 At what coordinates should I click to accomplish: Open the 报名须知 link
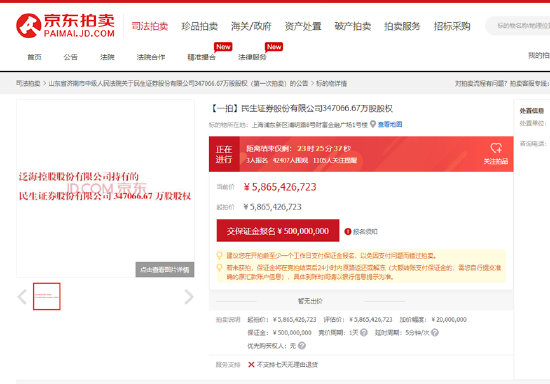(x=365, y=231)
